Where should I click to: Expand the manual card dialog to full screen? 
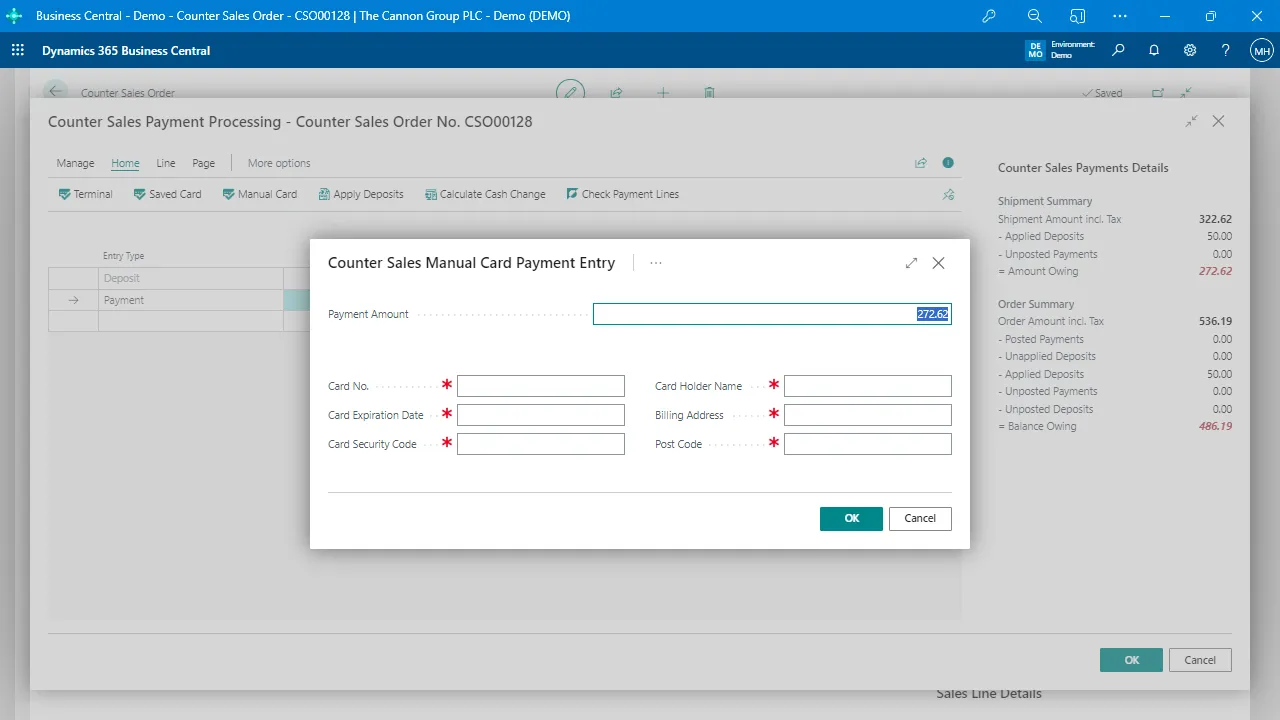[911, 263]
